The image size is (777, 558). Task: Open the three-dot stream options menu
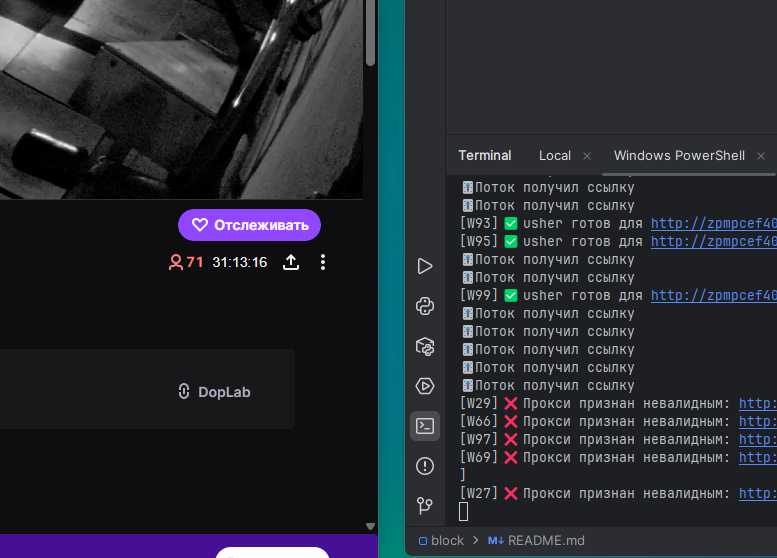point(322,262)
